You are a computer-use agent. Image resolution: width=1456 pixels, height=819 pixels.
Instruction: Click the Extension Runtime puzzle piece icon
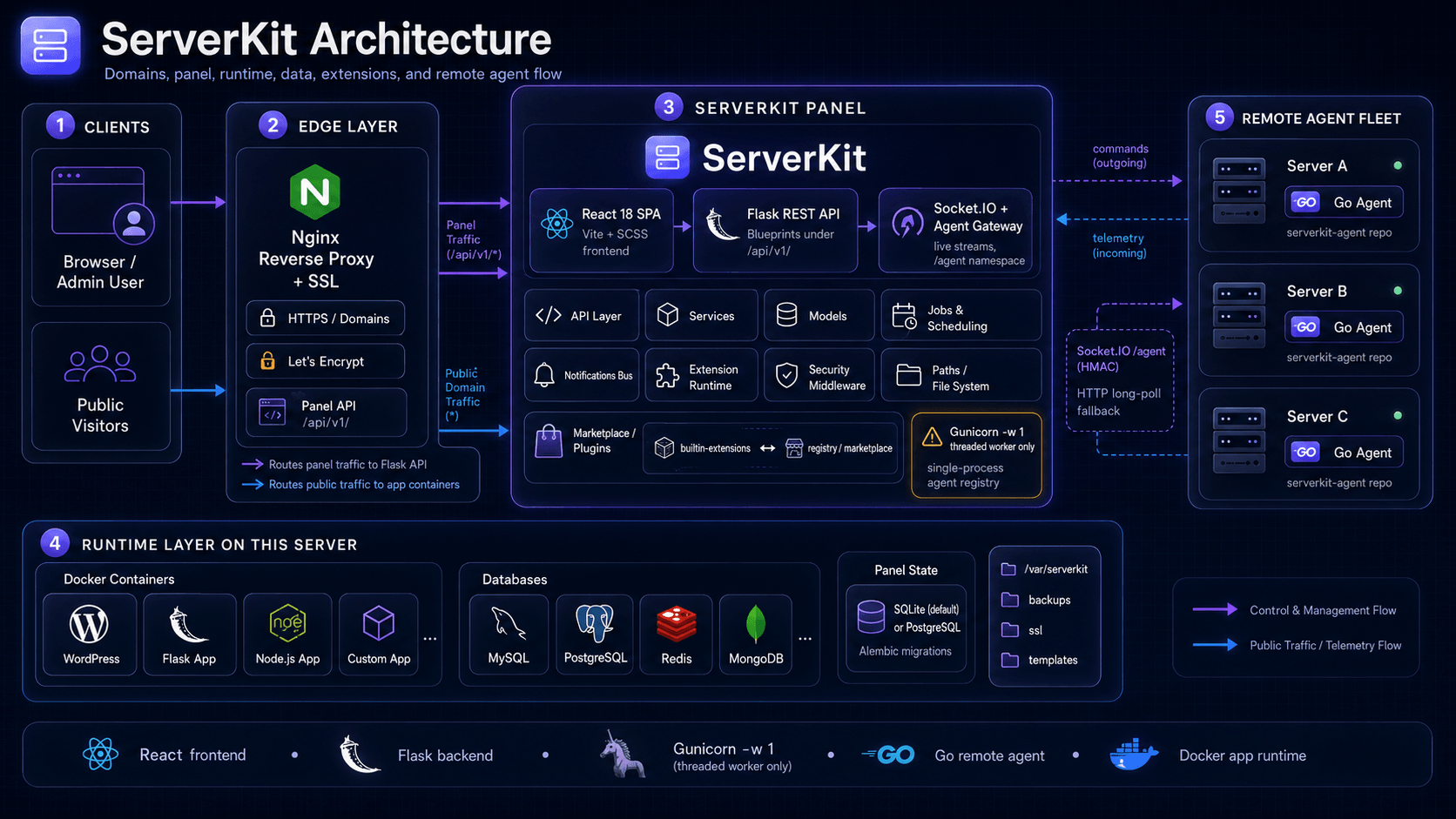click(x=668, y=375)
